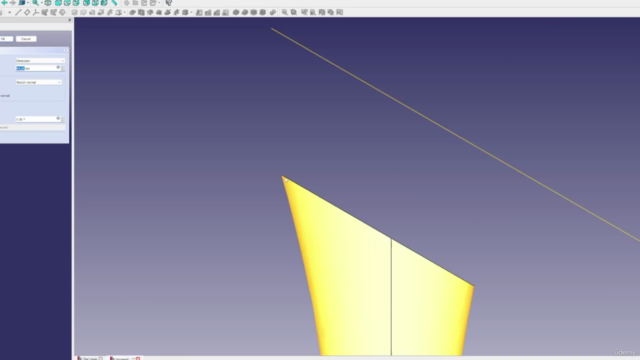Click the green Measure distance ruler icon
Screen dimensions: 640x360
[x=114, y=2]
